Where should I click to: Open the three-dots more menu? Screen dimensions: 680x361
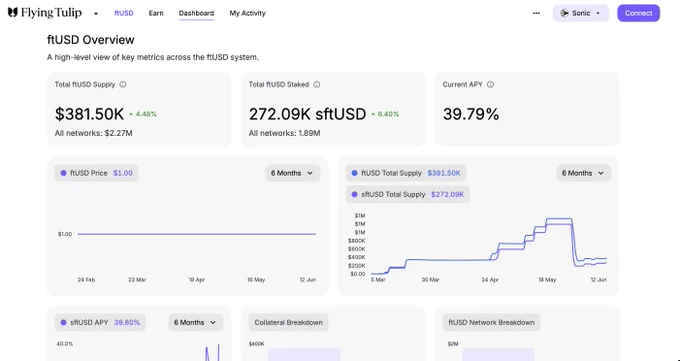tap(536, 13)
